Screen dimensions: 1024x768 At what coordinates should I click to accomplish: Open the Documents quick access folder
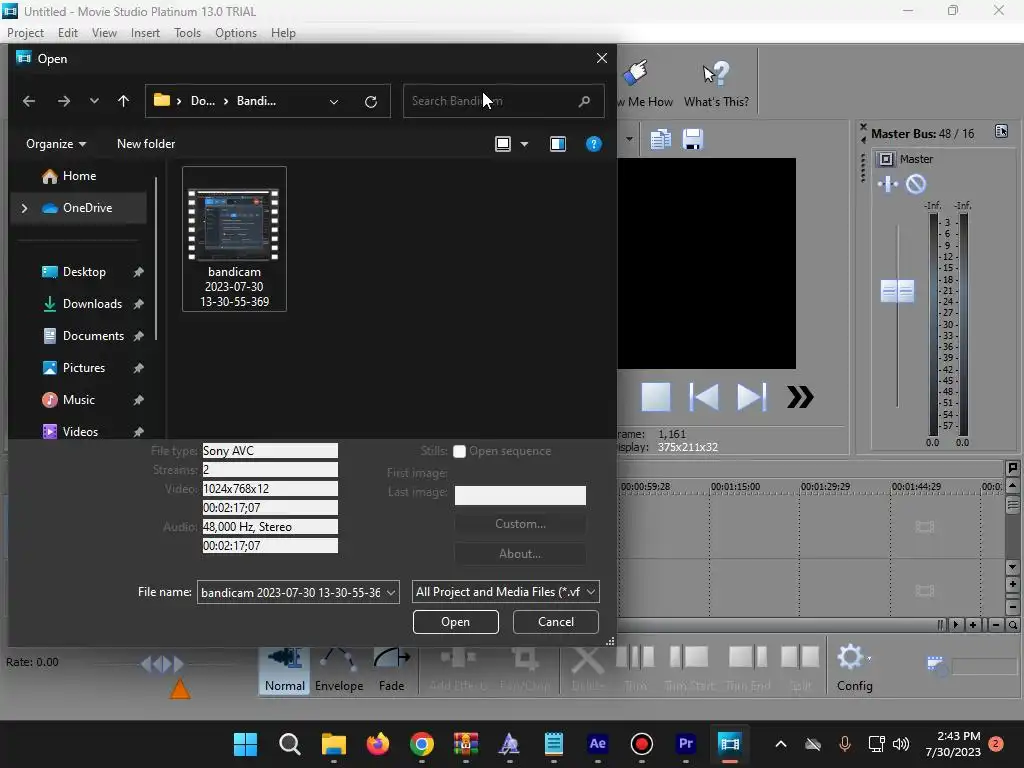click(x=93, y=336)
